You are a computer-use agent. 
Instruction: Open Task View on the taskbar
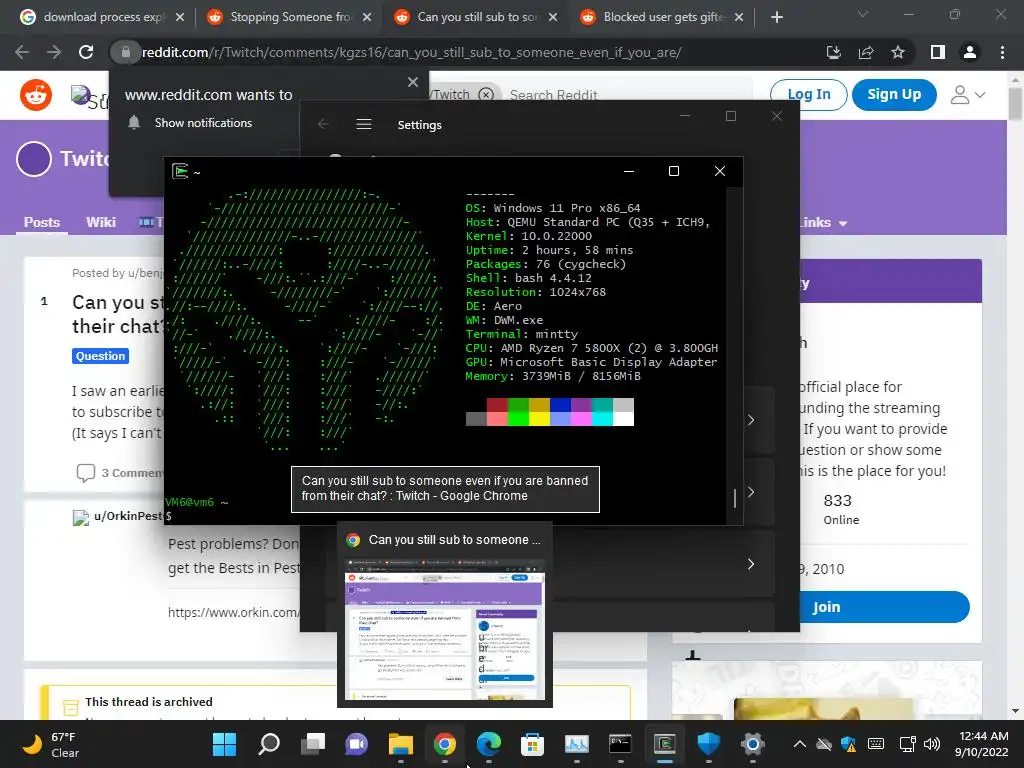[313, 744]
